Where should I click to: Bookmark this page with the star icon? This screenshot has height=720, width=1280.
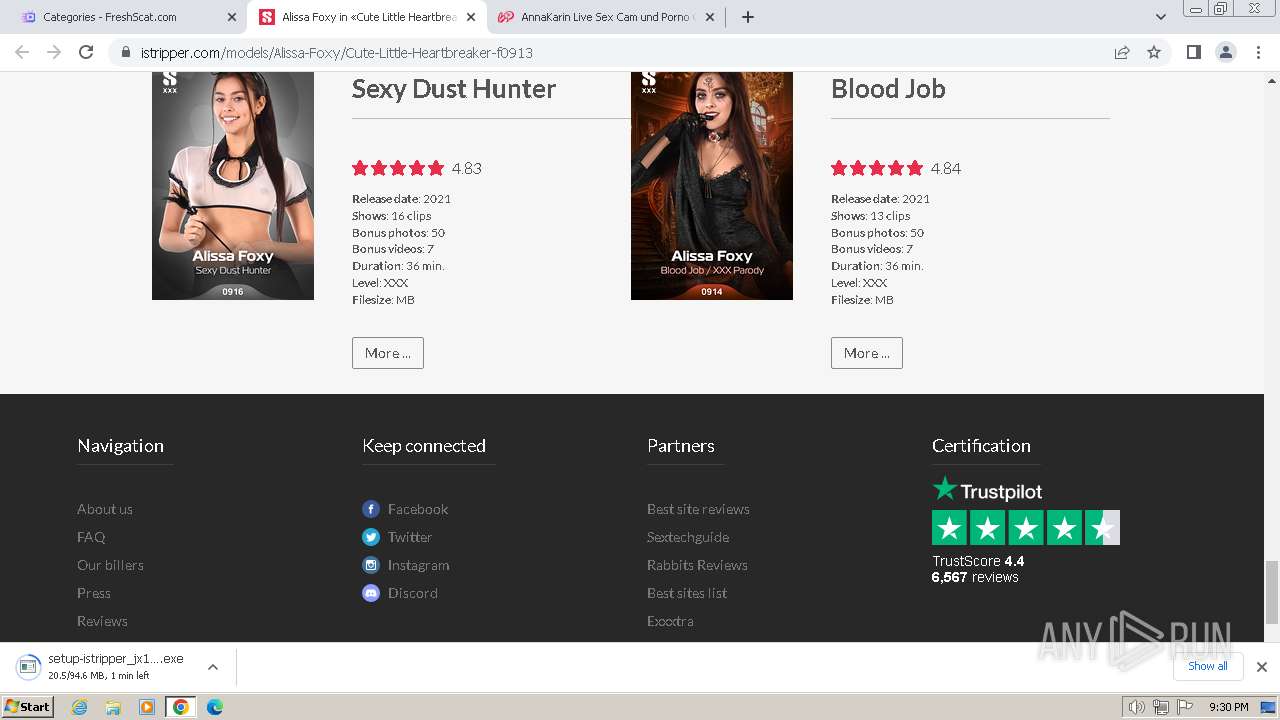click(x=1154, y=52)
